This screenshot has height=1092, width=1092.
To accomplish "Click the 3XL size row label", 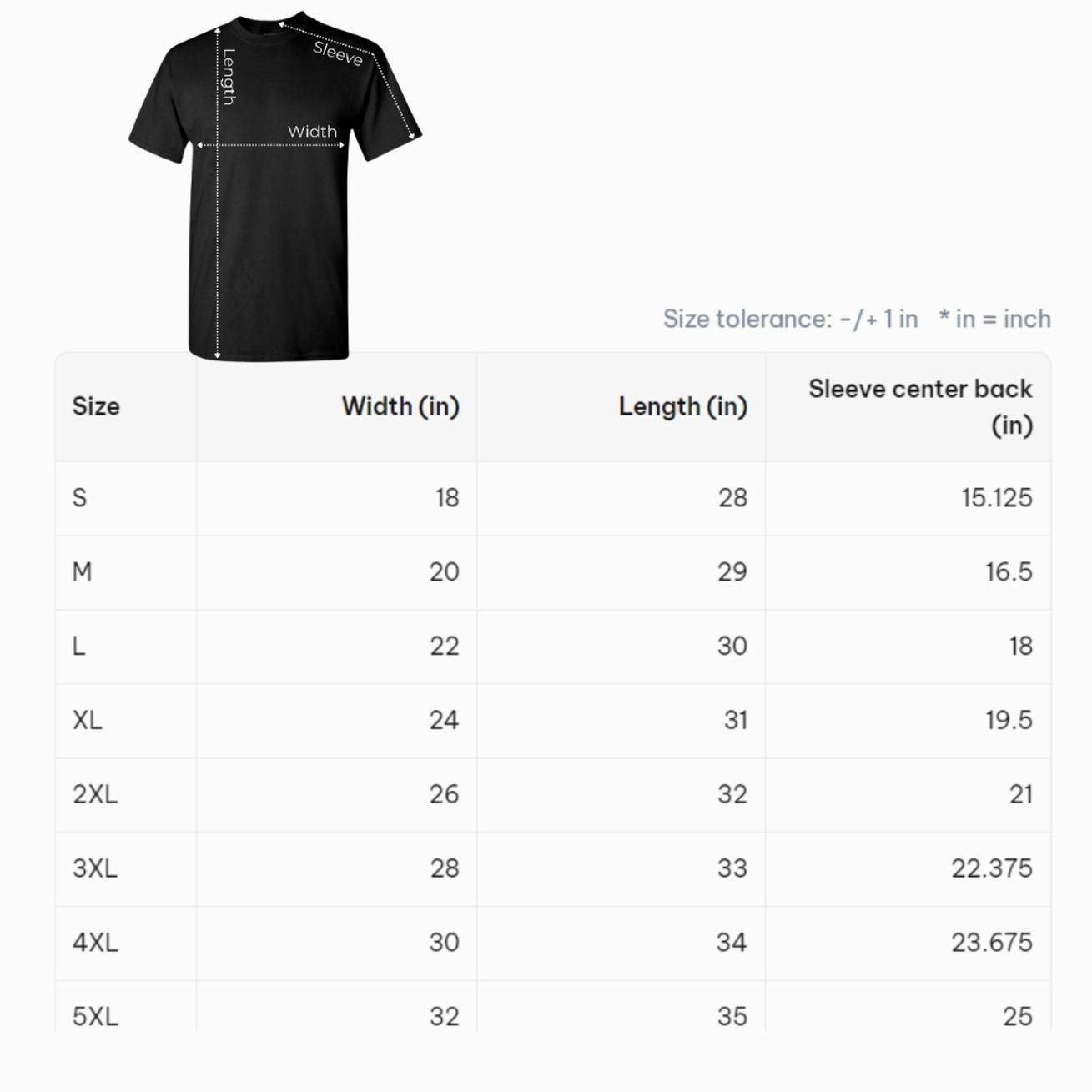I will [x=95, y=868].
